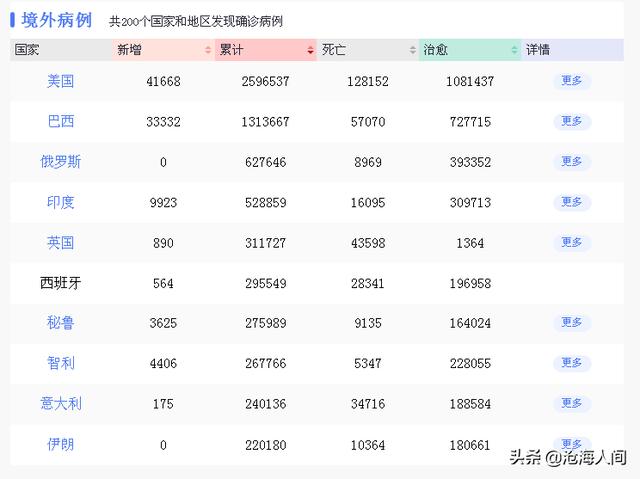Select 俄罗斯 recovered value 393352
Viewport: 640px width, 479px height.
point(470,162)
